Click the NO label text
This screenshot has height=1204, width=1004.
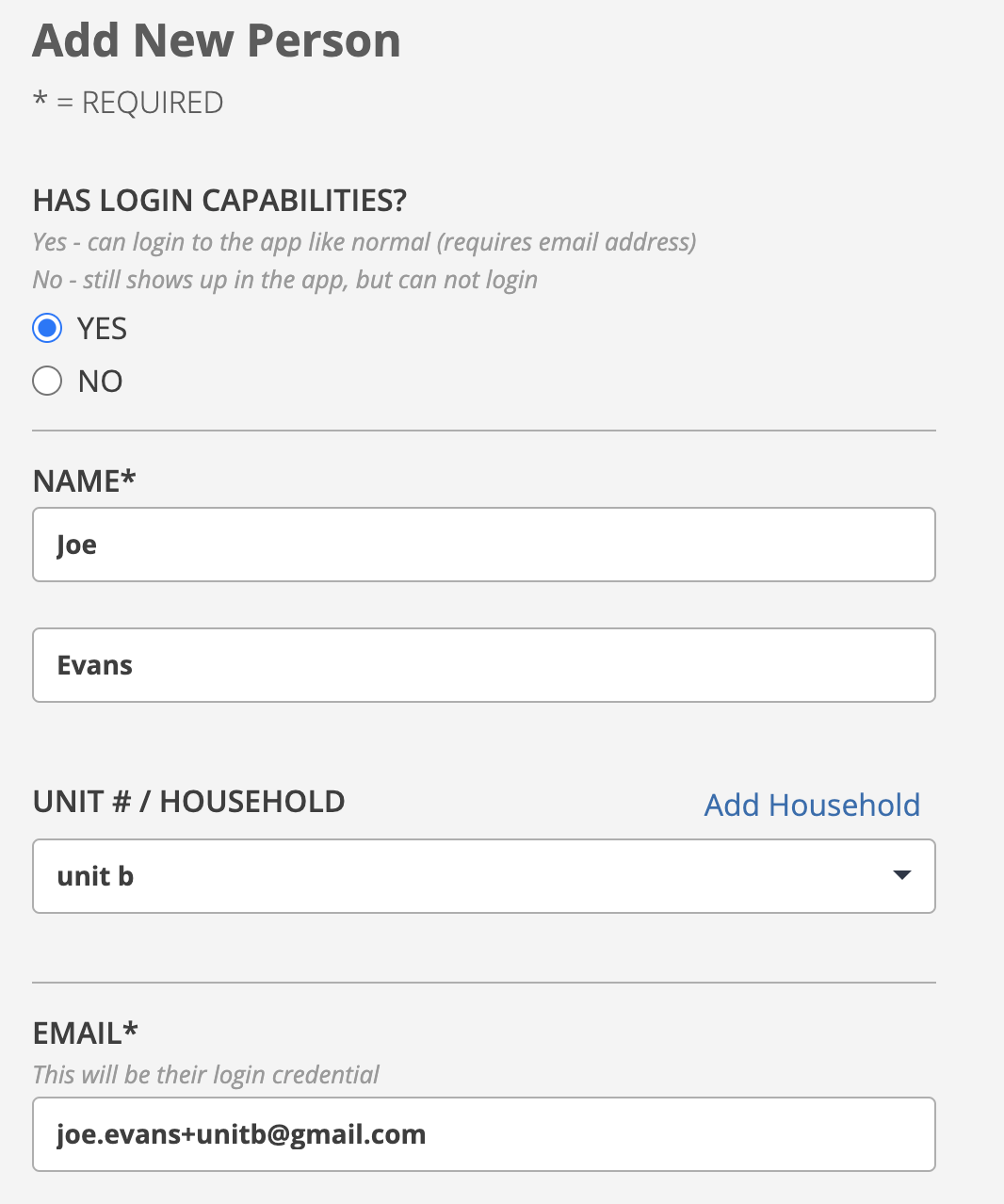[100, 382]
